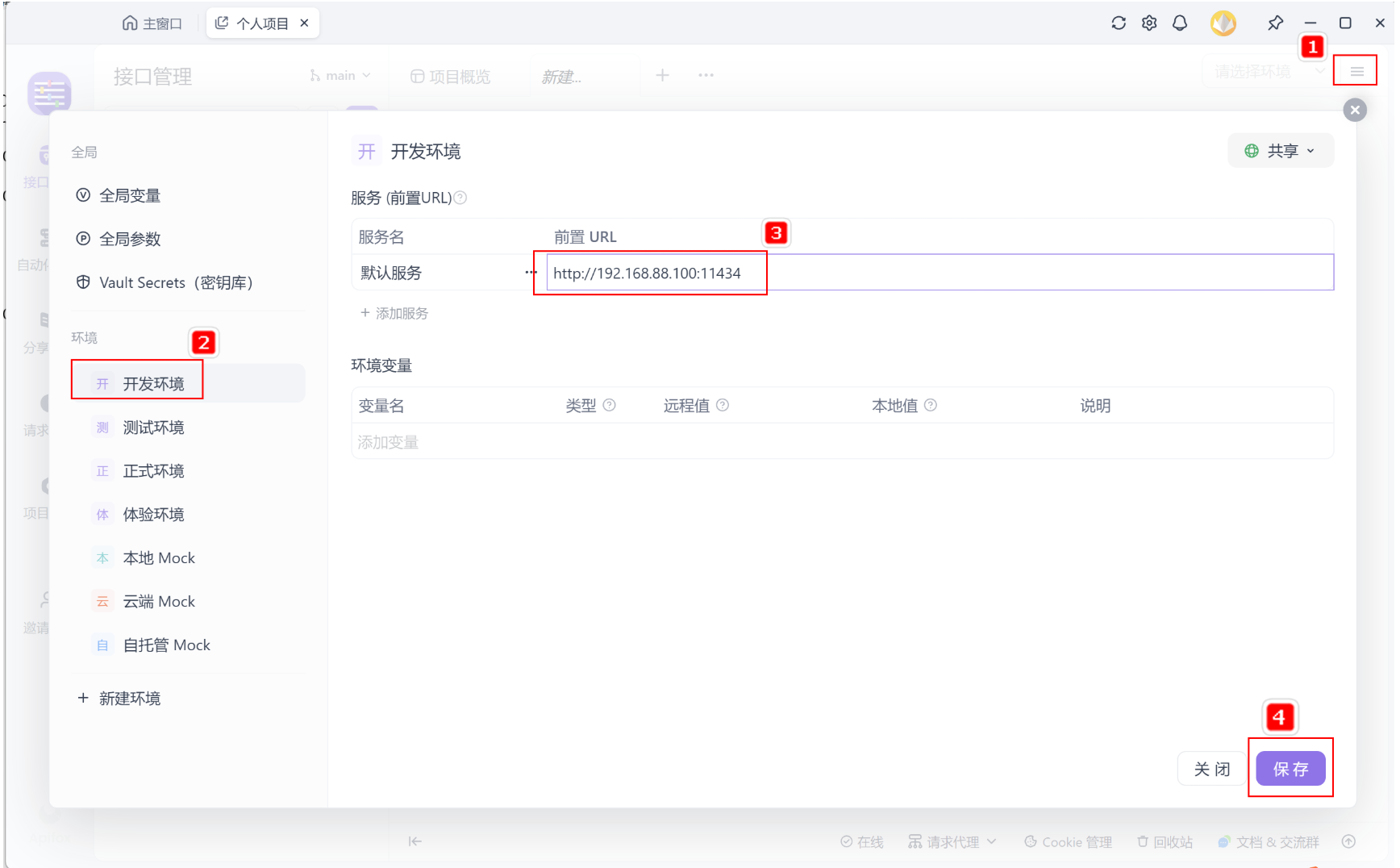The image size is (1400, 868).
Task: Click the user avatar icon
Action: click(x=1223, y=23)
